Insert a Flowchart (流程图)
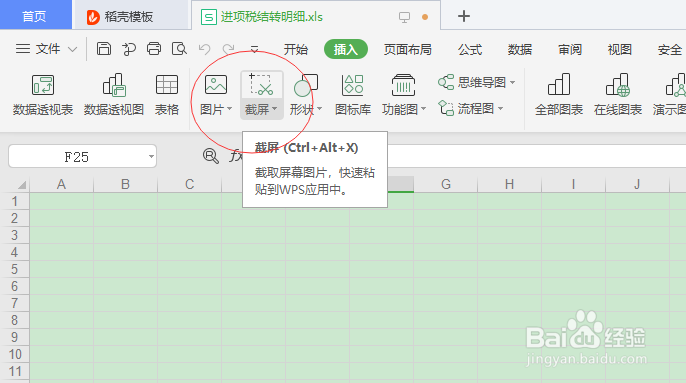The width and height of the screenshot is (686, 383). [466, 108]
